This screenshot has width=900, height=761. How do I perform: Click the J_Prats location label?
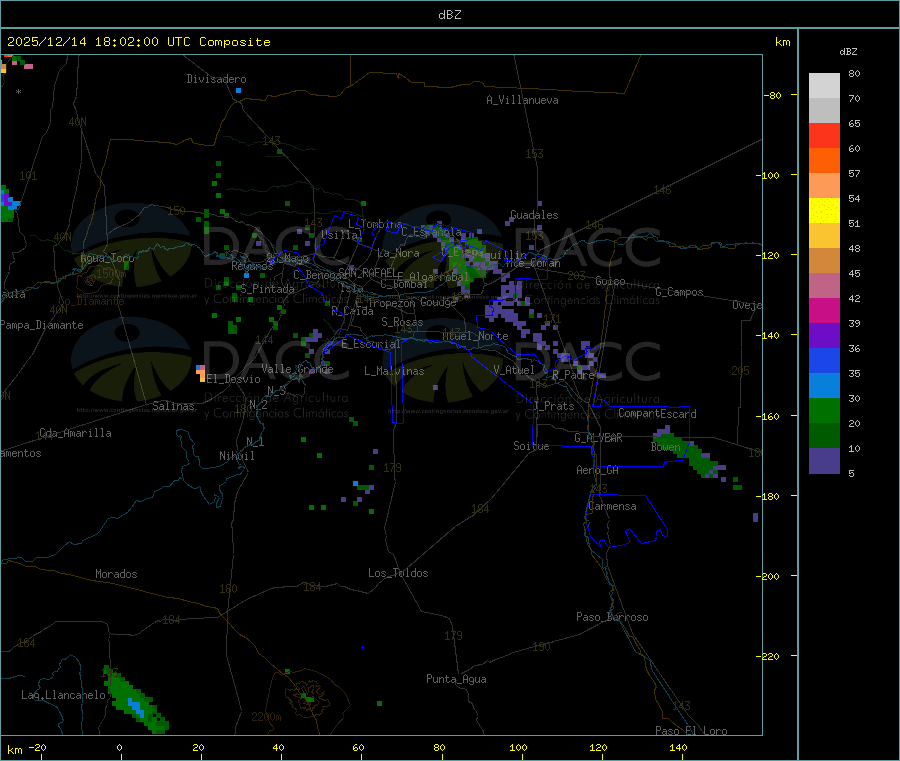553,406
